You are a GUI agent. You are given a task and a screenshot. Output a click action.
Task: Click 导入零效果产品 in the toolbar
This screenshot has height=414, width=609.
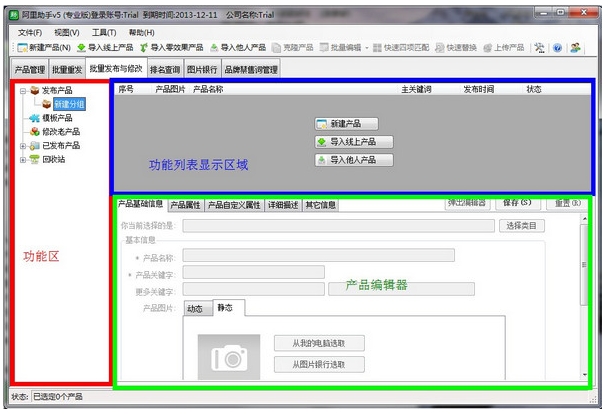click(171, 48)
